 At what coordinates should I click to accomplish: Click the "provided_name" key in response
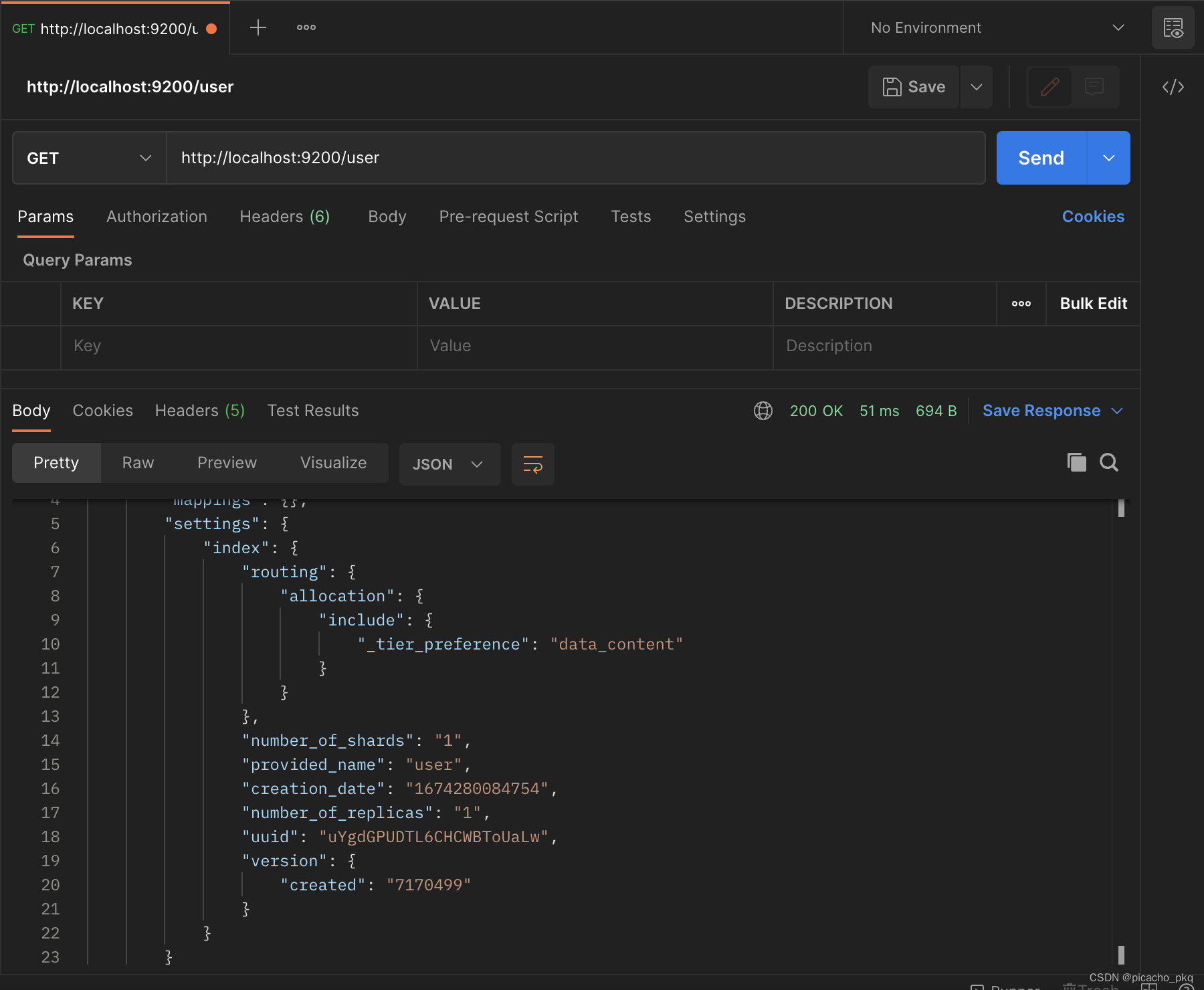(x=313, y=765)
